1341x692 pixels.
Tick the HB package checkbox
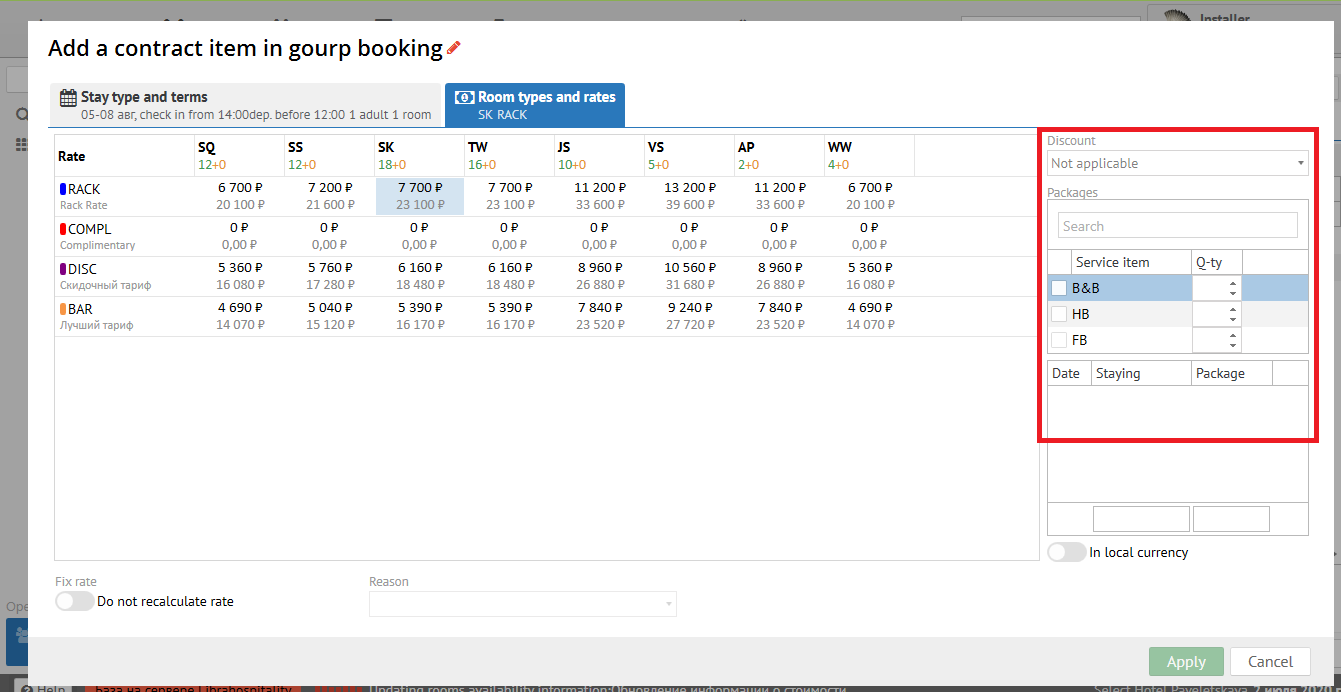click(1059, 315)
